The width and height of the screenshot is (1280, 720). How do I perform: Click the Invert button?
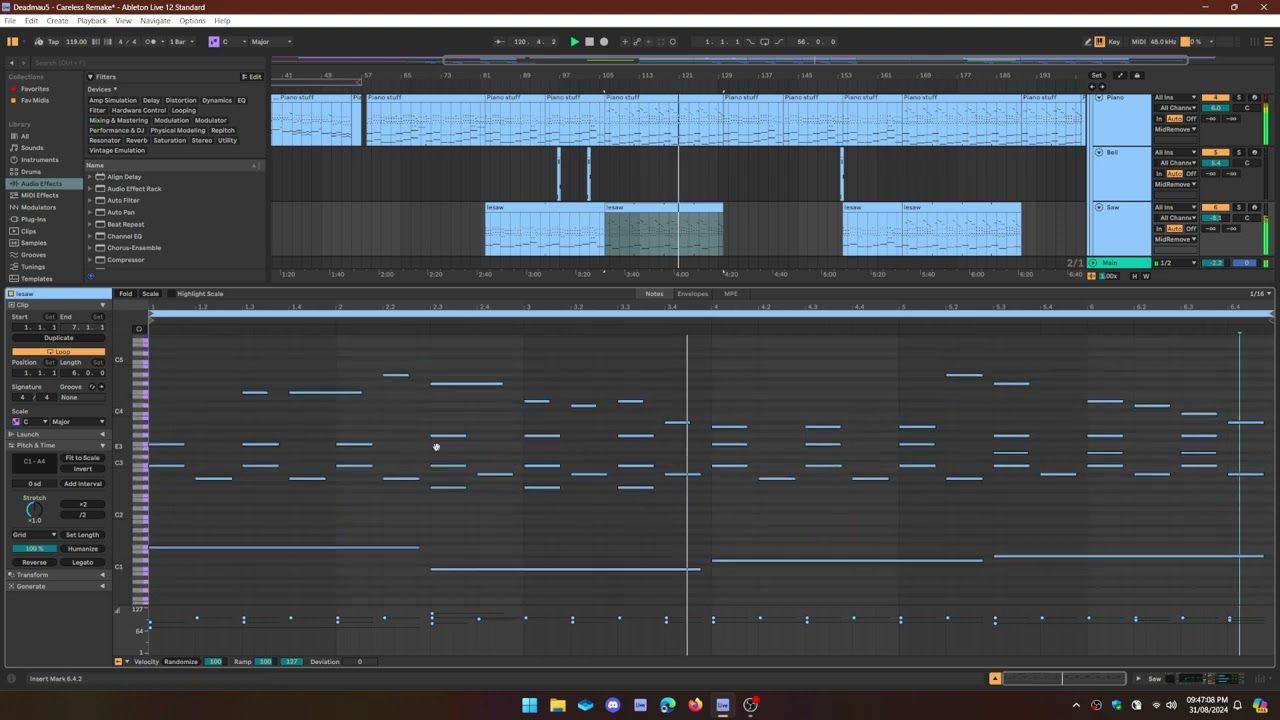click(x=82, y=469)
